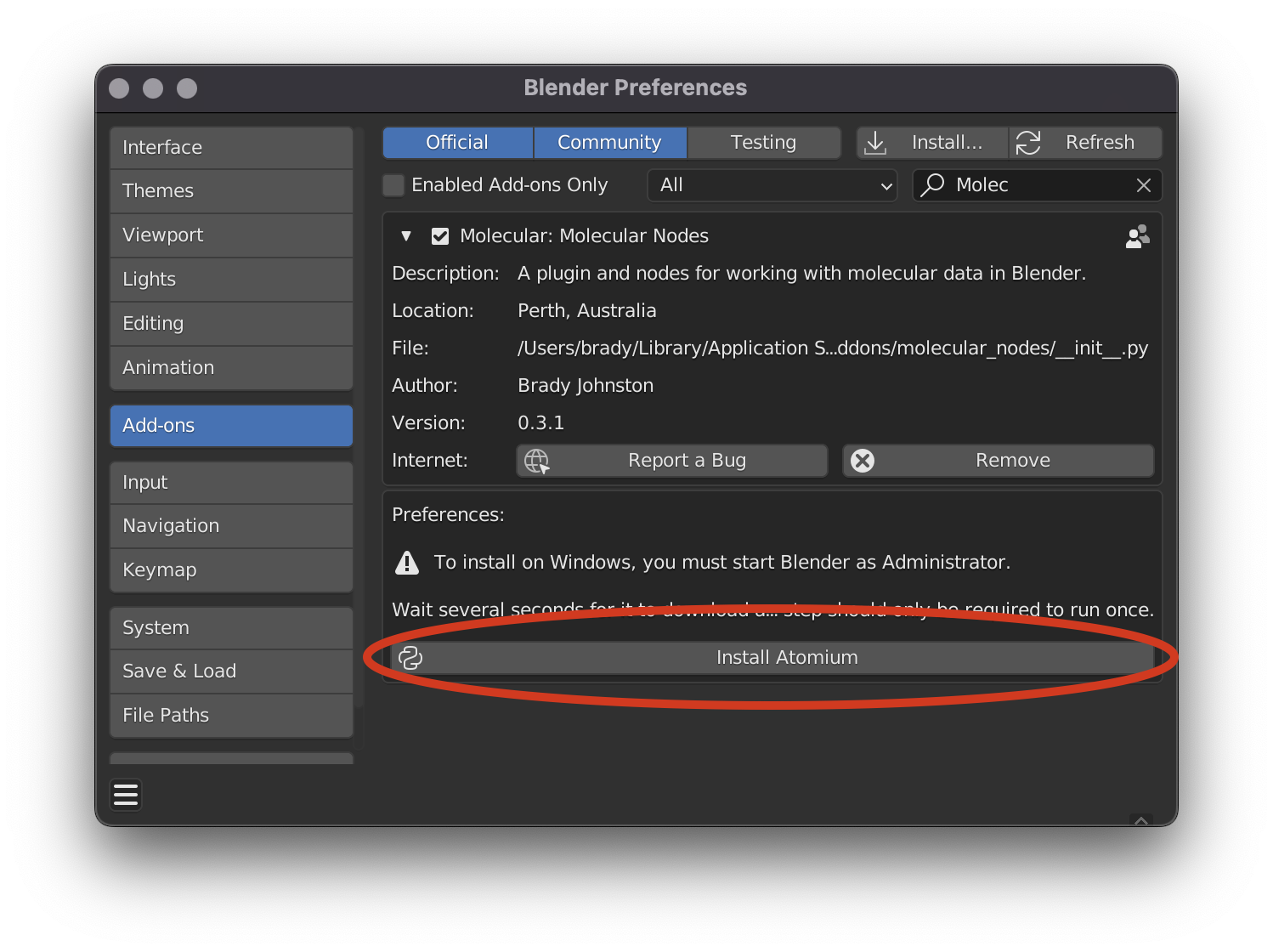Image resolution: width=1273 pixels, height=952 pixels.
Task: Toggle Enabled Add-ons Only checkbox
Action: click(393, 184)
